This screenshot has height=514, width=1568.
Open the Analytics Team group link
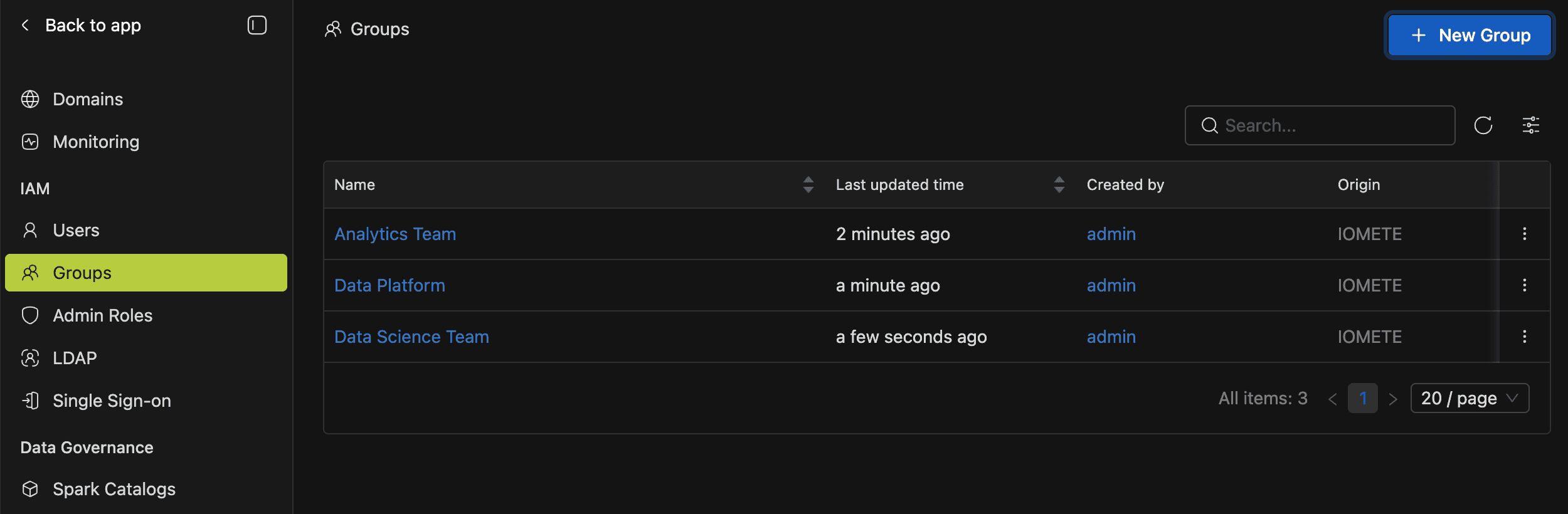pyautogui.click(x=395, y=234)
